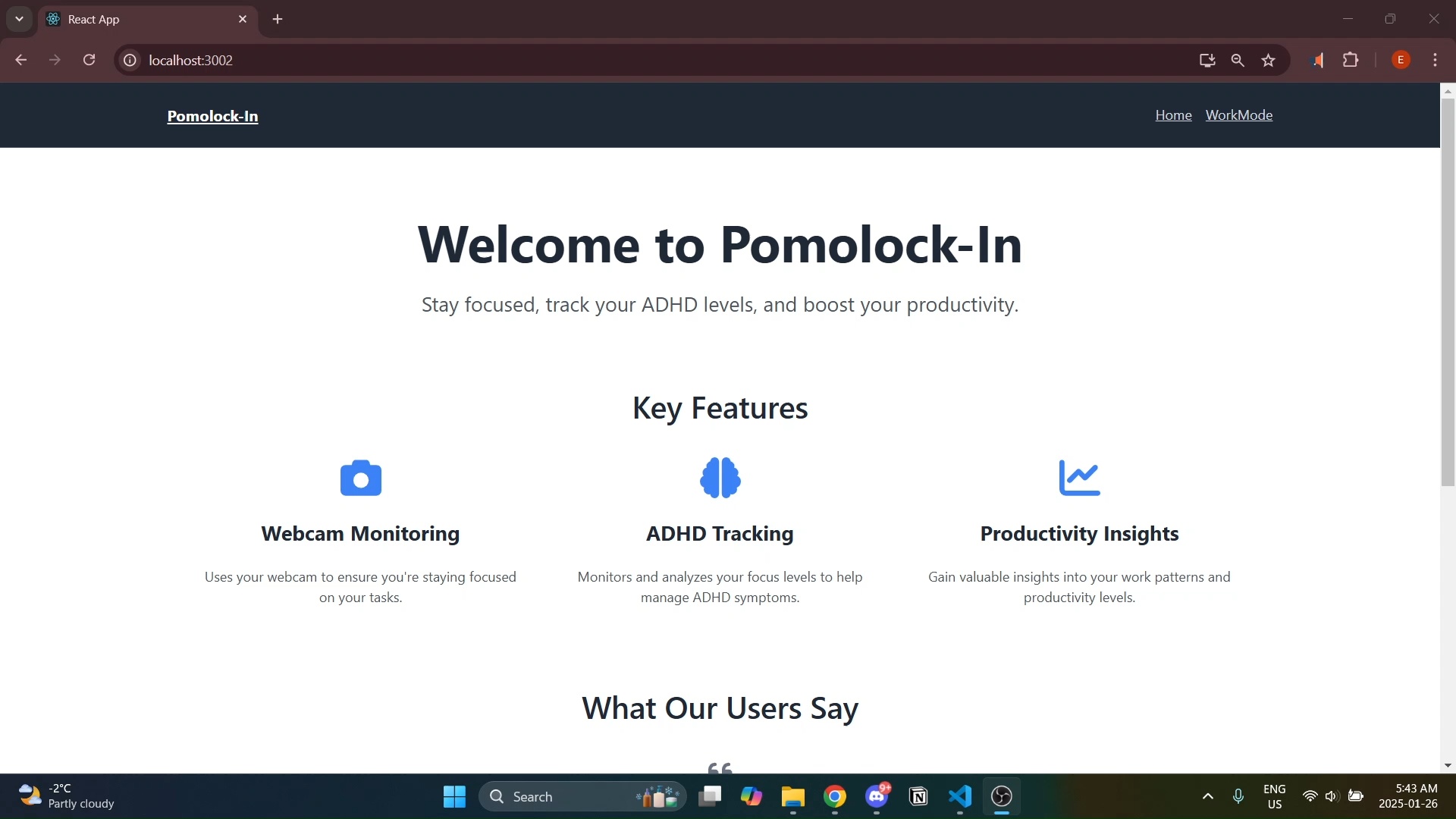The image size is (1456, 819).
Task: Click the Pomolock-In brand logo link
Action: click(x=212, y=116)
